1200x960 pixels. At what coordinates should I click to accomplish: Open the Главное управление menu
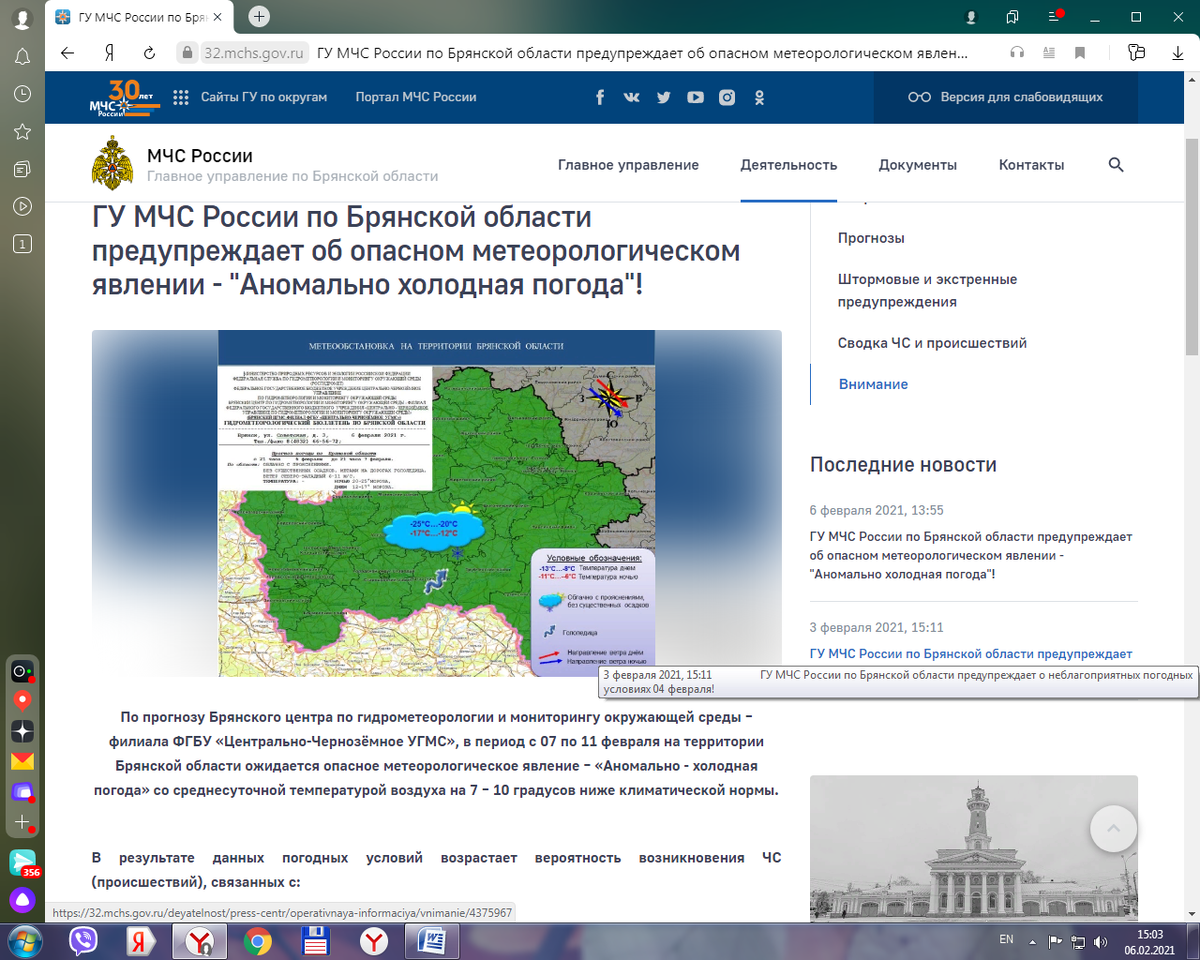pyautogui.click(x=628, y=165)
